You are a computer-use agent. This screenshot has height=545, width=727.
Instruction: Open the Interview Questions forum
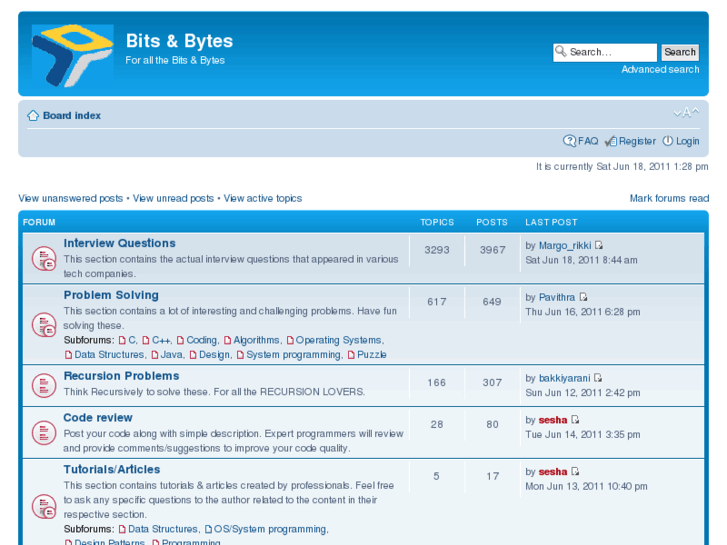pyautogui.click(x=120, y=243)
